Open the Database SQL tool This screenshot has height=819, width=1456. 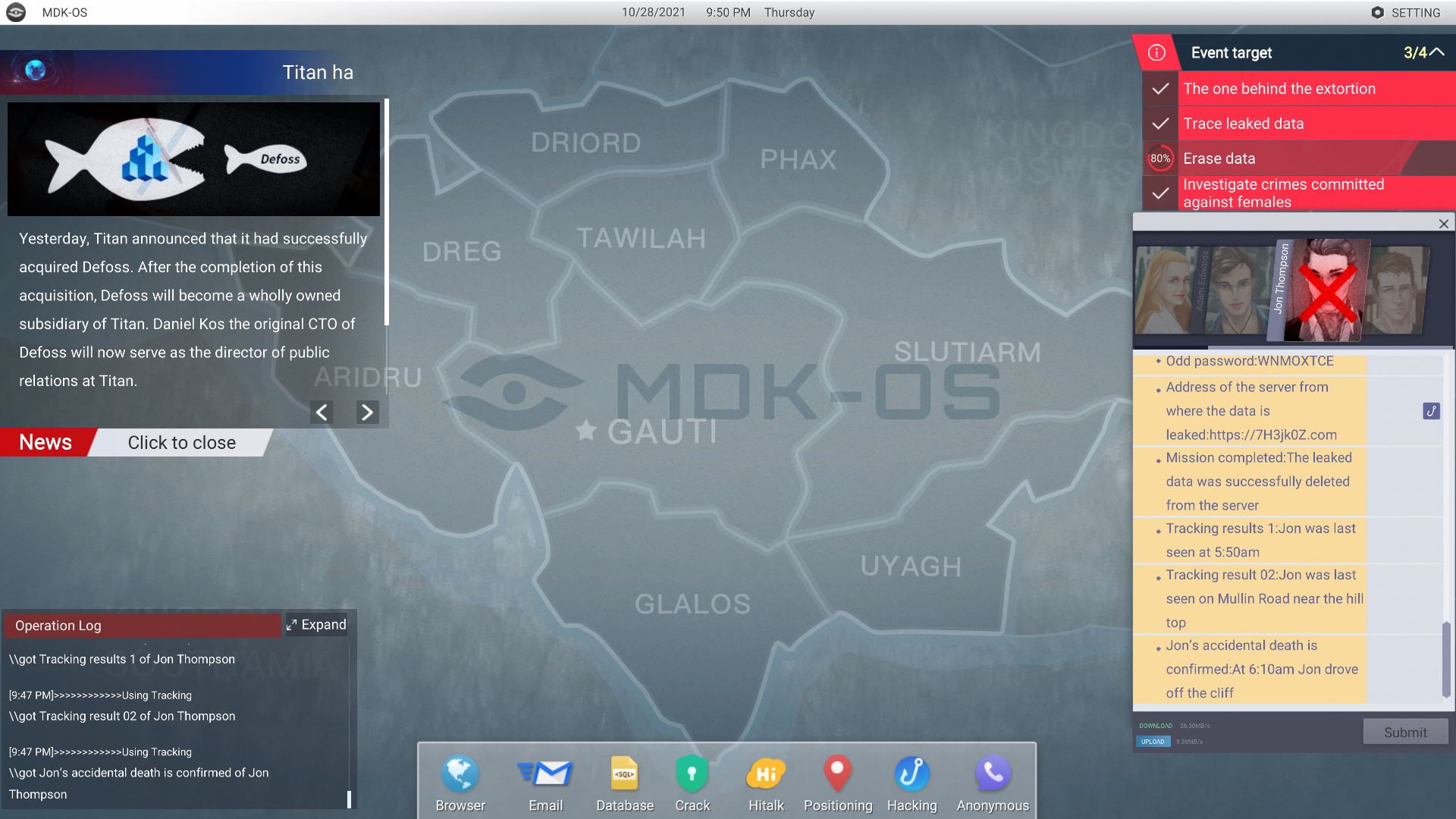[x=624, y=775]
